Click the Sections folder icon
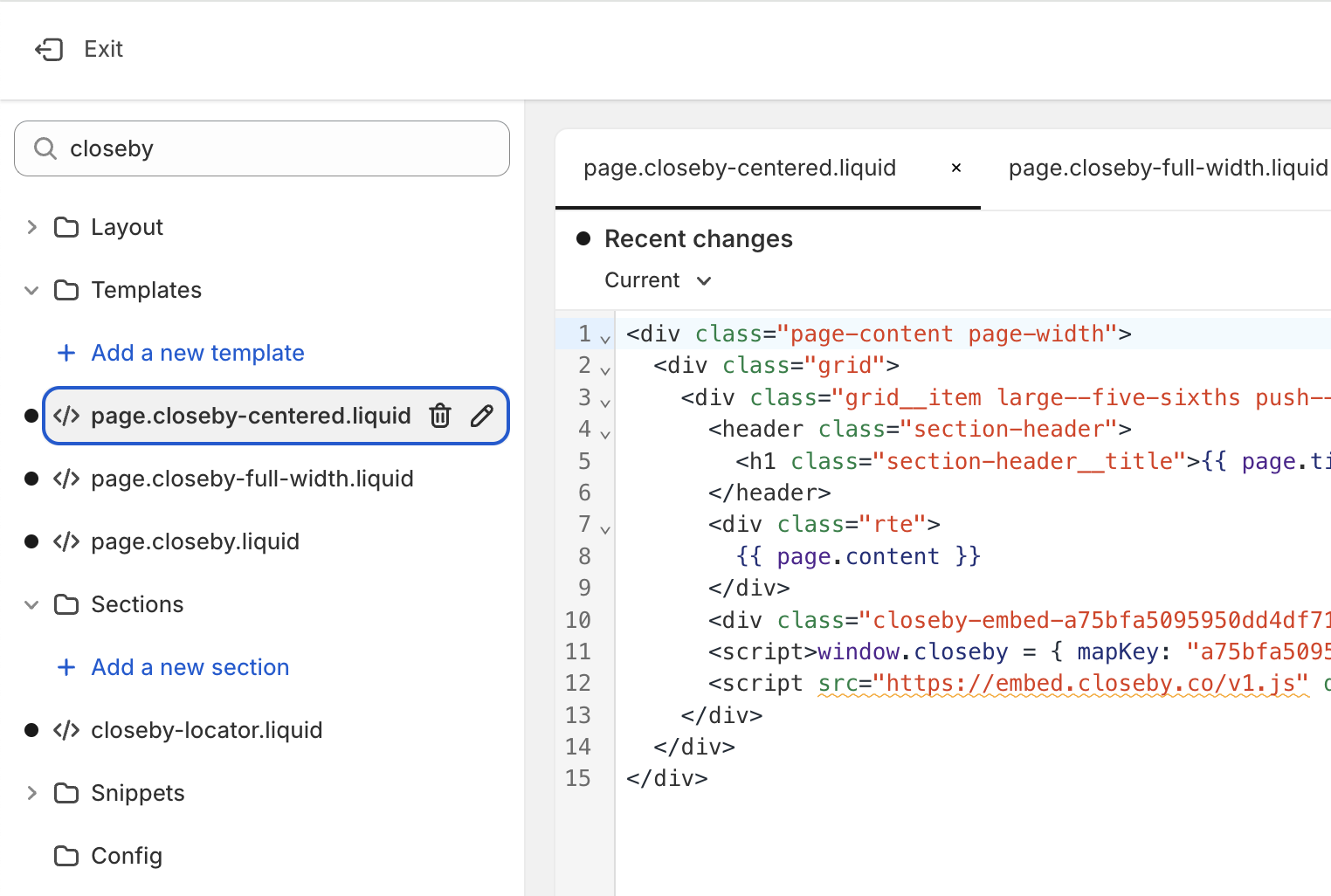 pyautogui.click(x=66, y=604)
